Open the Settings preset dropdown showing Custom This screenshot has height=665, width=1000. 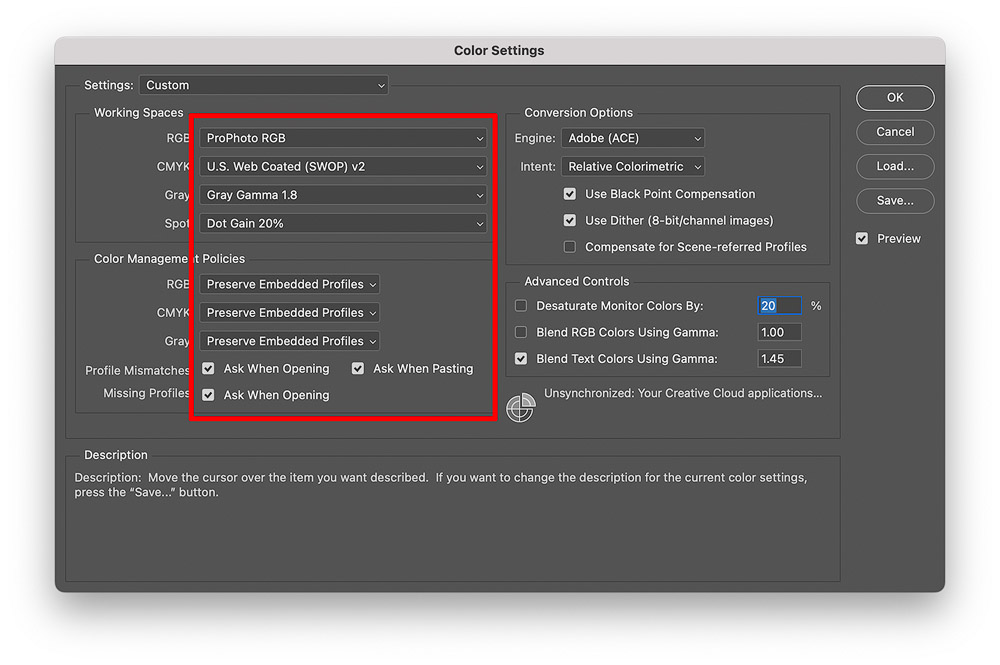(263, 85)
